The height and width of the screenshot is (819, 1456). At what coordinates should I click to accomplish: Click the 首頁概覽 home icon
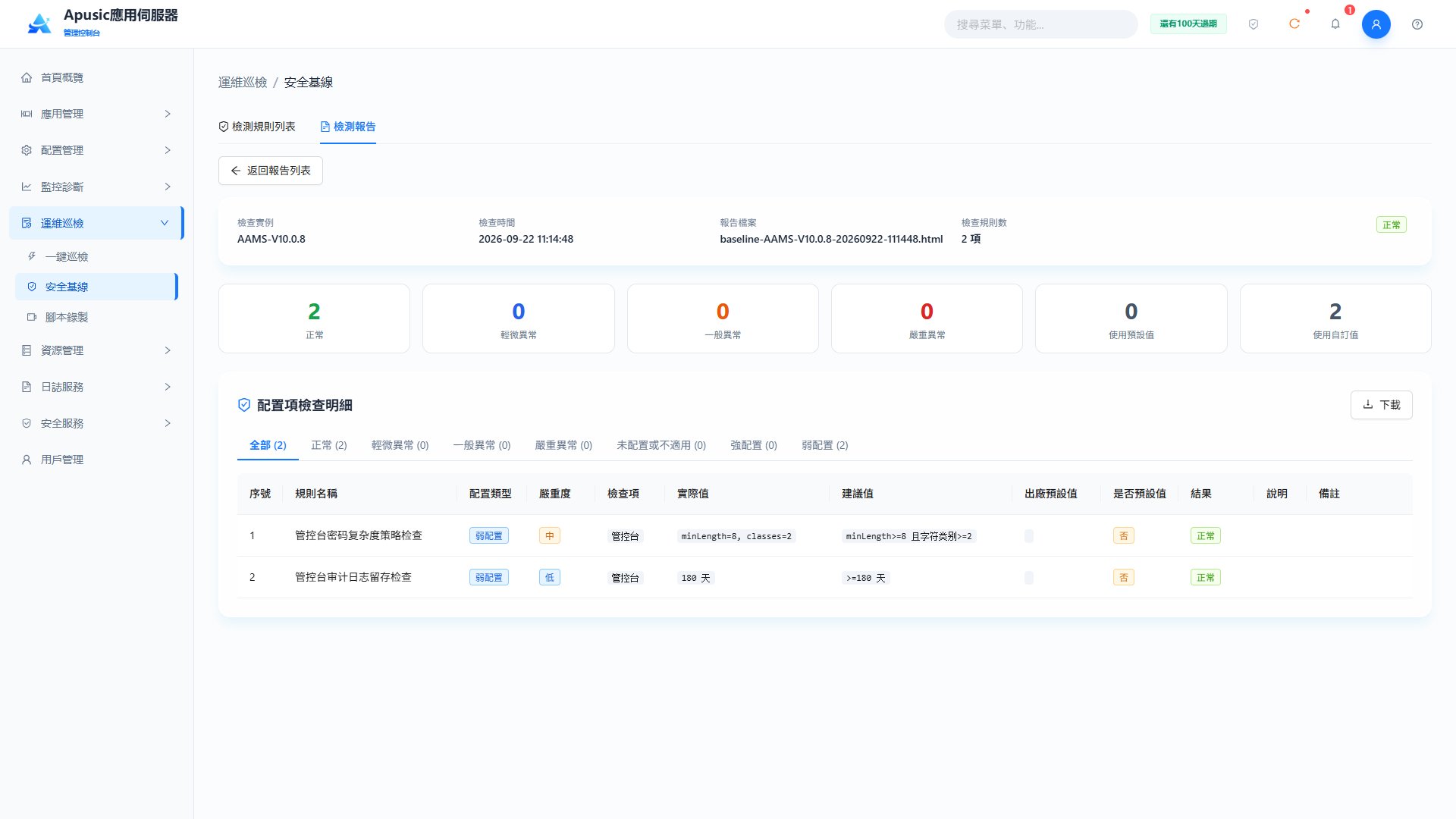pos(27,77)
